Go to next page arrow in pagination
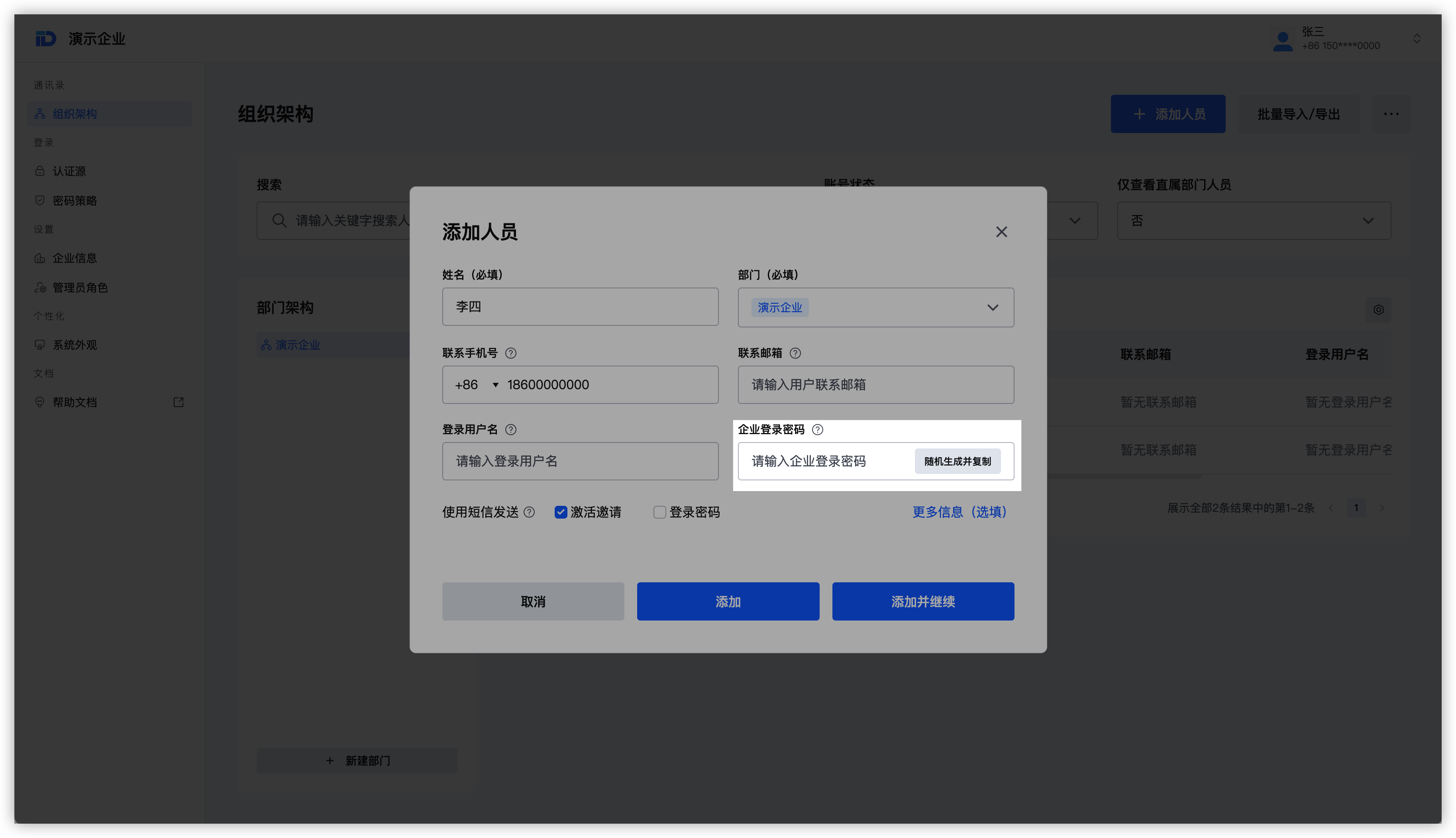 click(x=1381, y=508)
